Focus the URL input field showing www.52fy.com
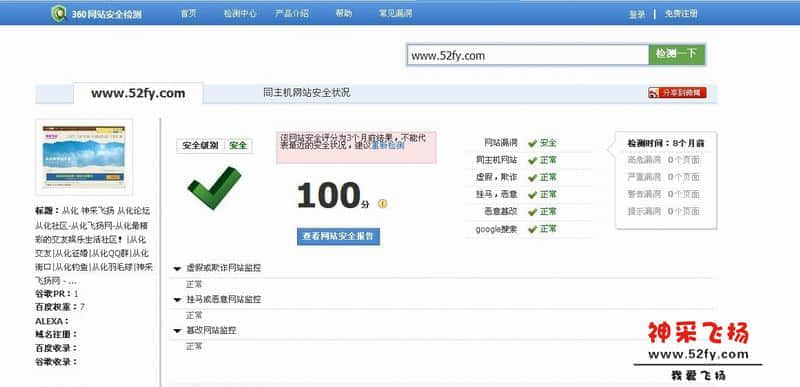Image resolution: width=800 pixels, height=387 pixels. pyautogui.click(x=528, y=55)
